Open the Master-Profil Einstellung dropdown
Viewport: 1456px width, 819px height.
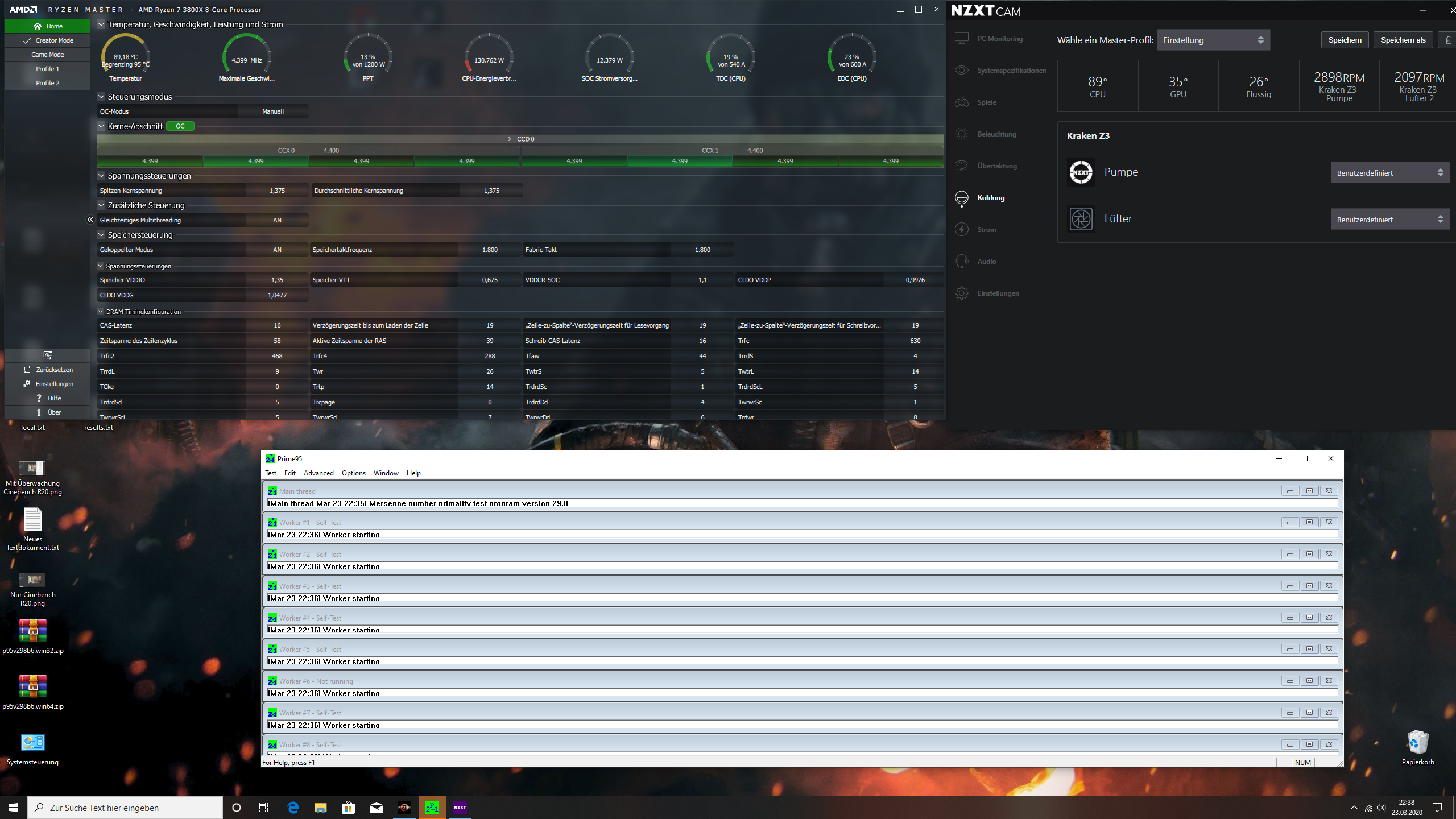1213,40
